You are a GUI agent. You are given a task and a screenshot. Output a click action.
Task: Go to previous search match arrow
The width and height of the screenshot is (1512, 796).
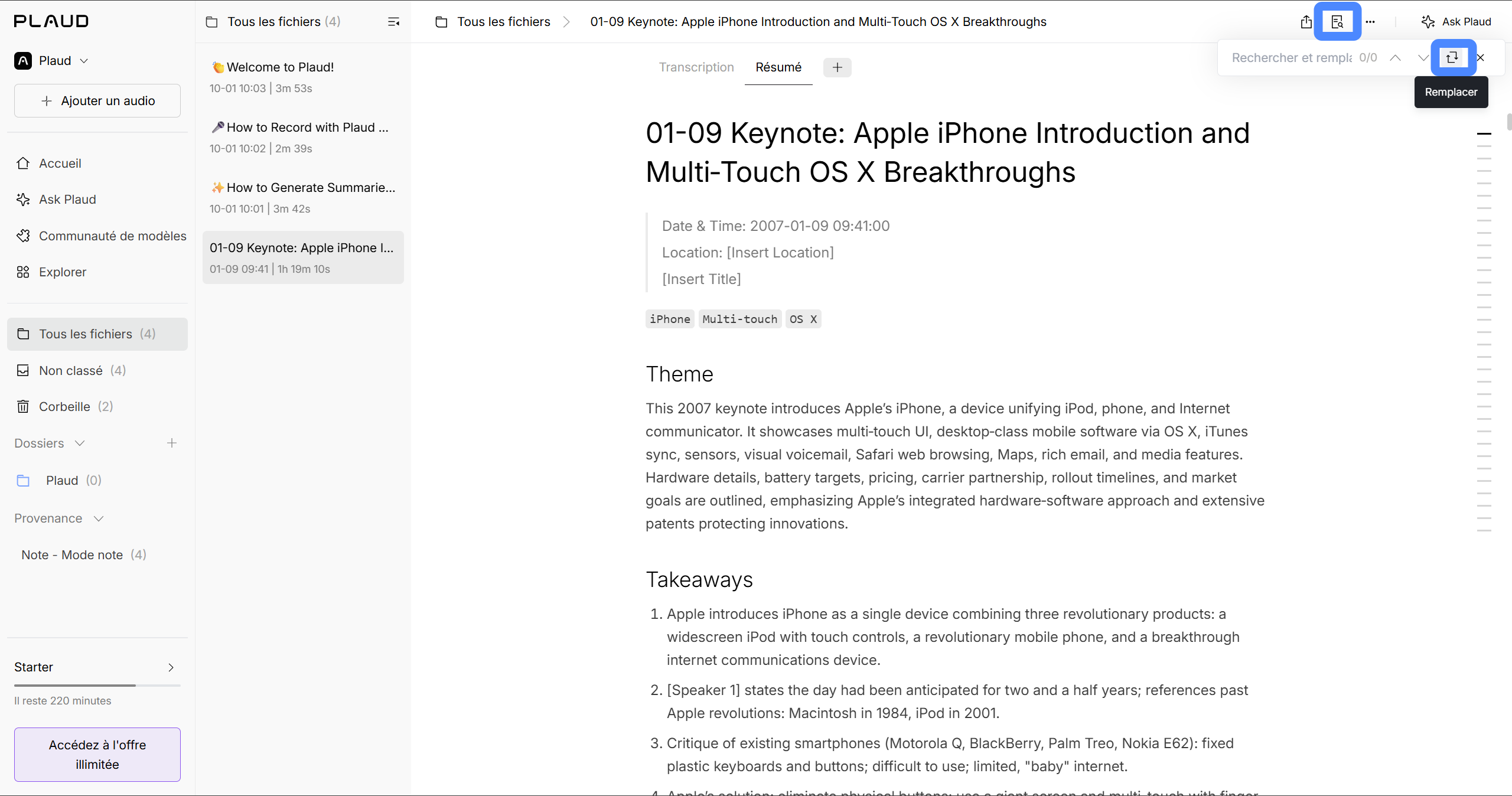(x=1396, y=58)
